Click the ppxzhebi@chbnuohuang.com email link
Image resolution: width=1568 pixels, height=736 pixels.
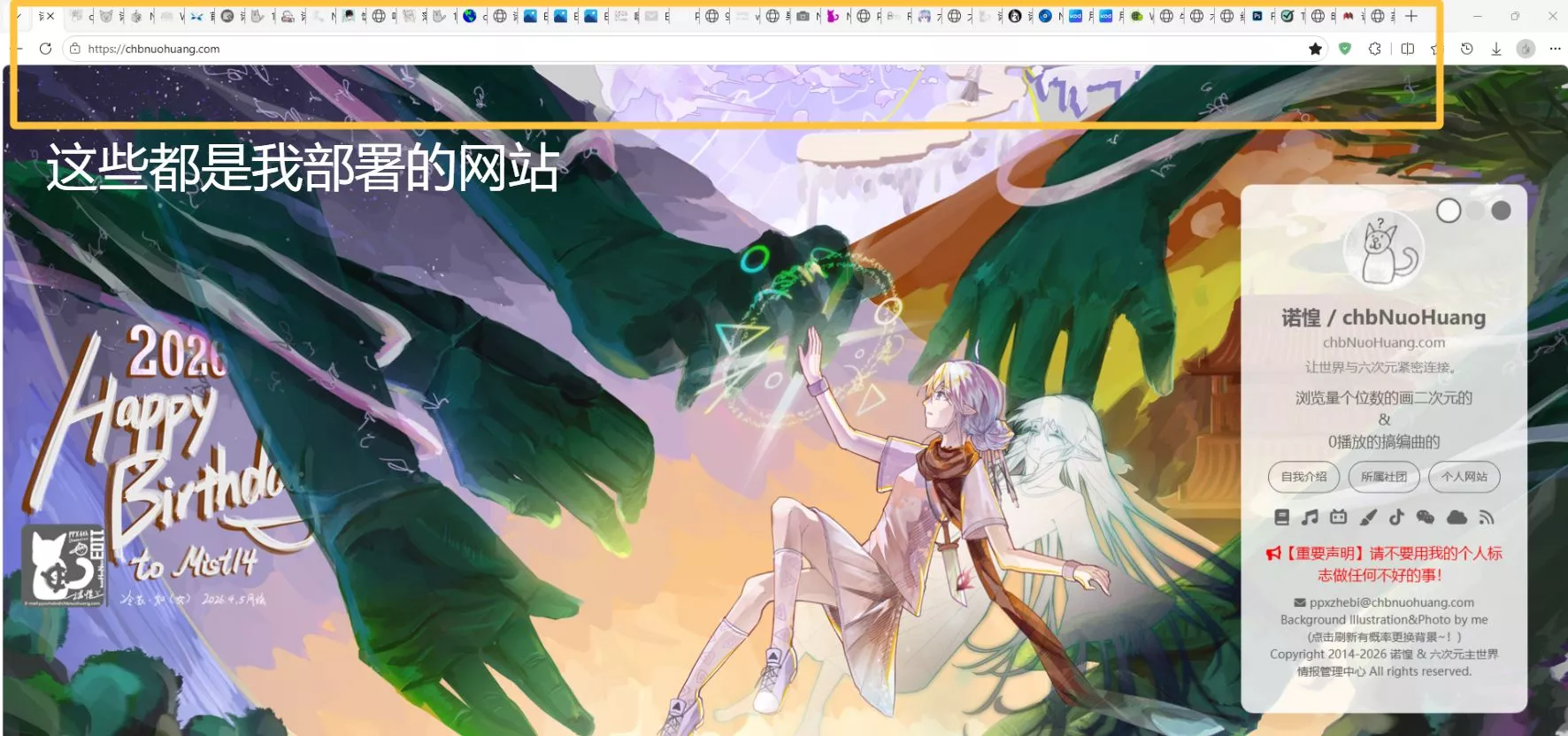pos(1384,602)
